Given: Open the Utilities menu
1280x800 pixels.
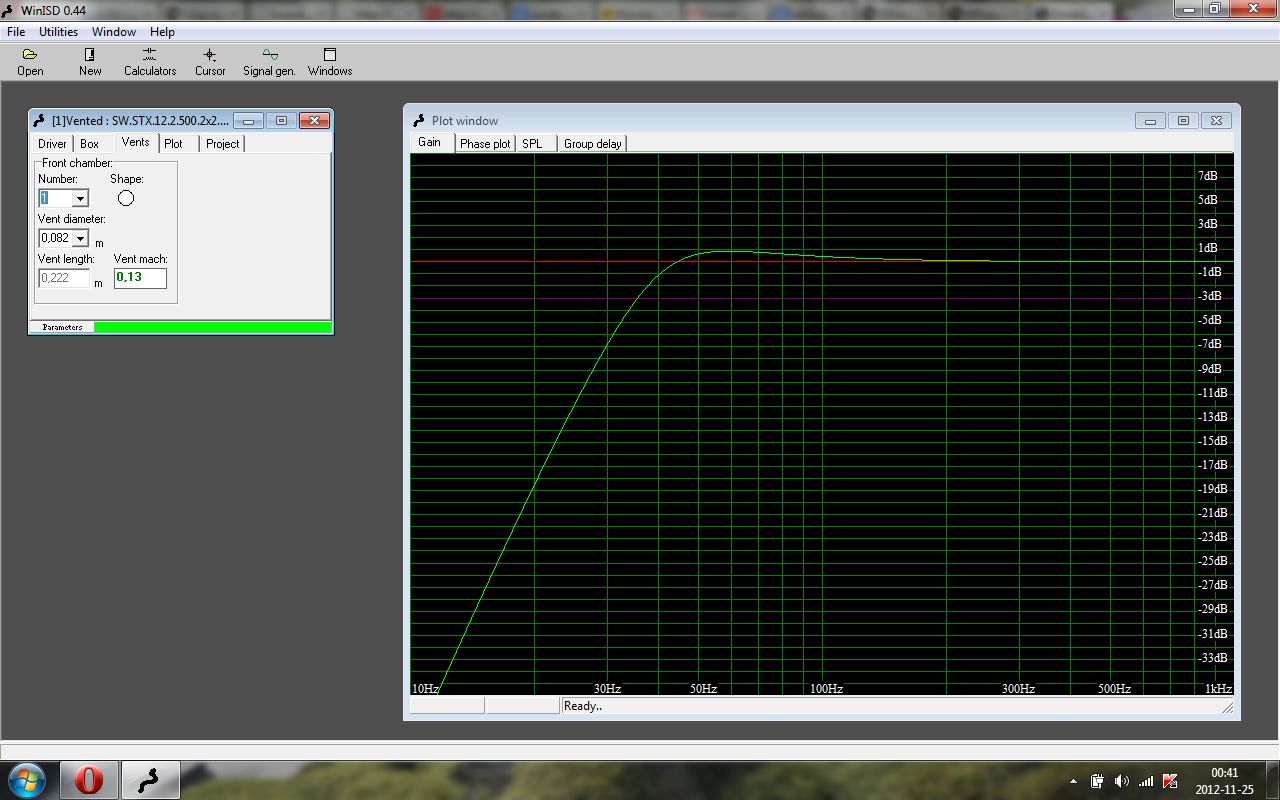Looking at the screenshot, I should point(58,32).
